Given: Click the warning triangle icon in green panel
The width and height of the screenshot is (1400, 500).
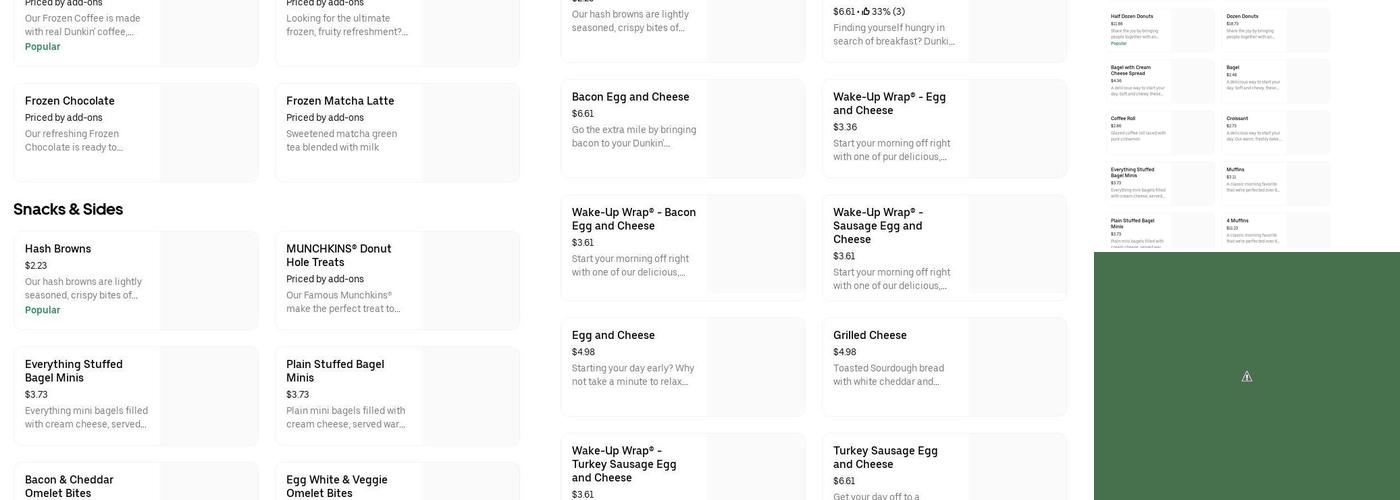Looking at the screenshot, I should click(1247, 377).
